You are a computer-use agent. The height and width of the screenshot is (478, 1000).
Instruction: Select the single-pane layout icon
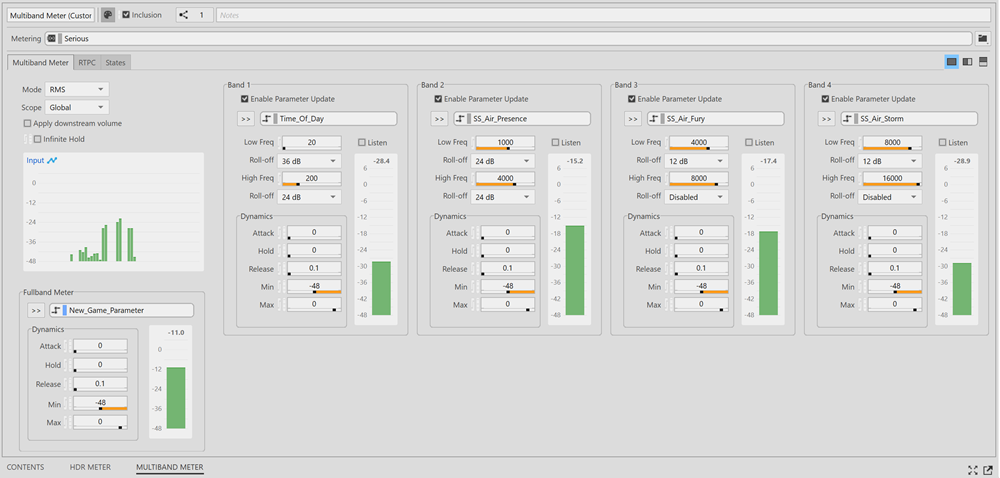tap(951, 62)
